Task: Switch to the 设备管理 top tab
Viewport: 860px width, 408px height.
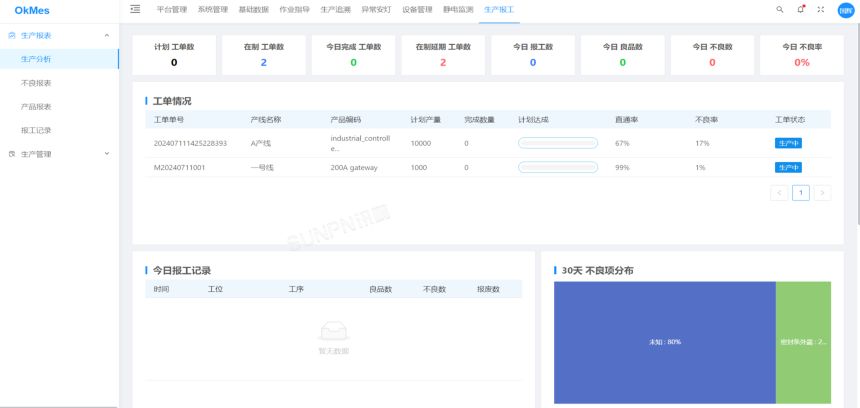Action: [x=417, y=9]
